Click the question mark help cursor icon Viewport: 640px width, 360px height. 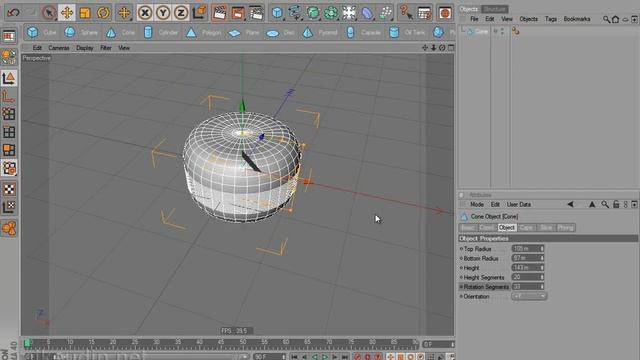coord(405,13)
